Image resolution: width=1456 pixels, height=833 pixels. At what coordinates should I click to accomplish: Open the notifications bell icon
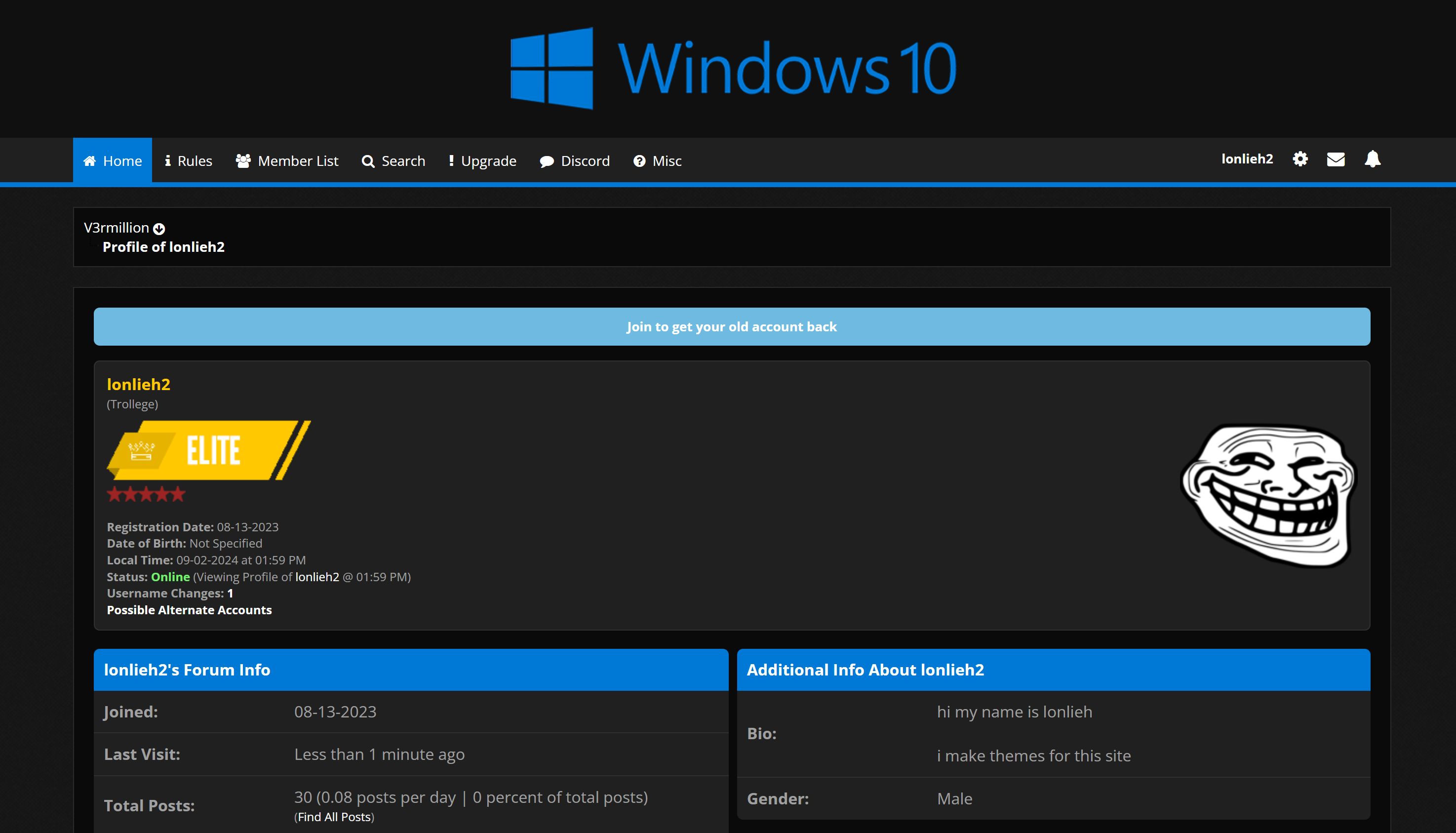point(1373,159)
